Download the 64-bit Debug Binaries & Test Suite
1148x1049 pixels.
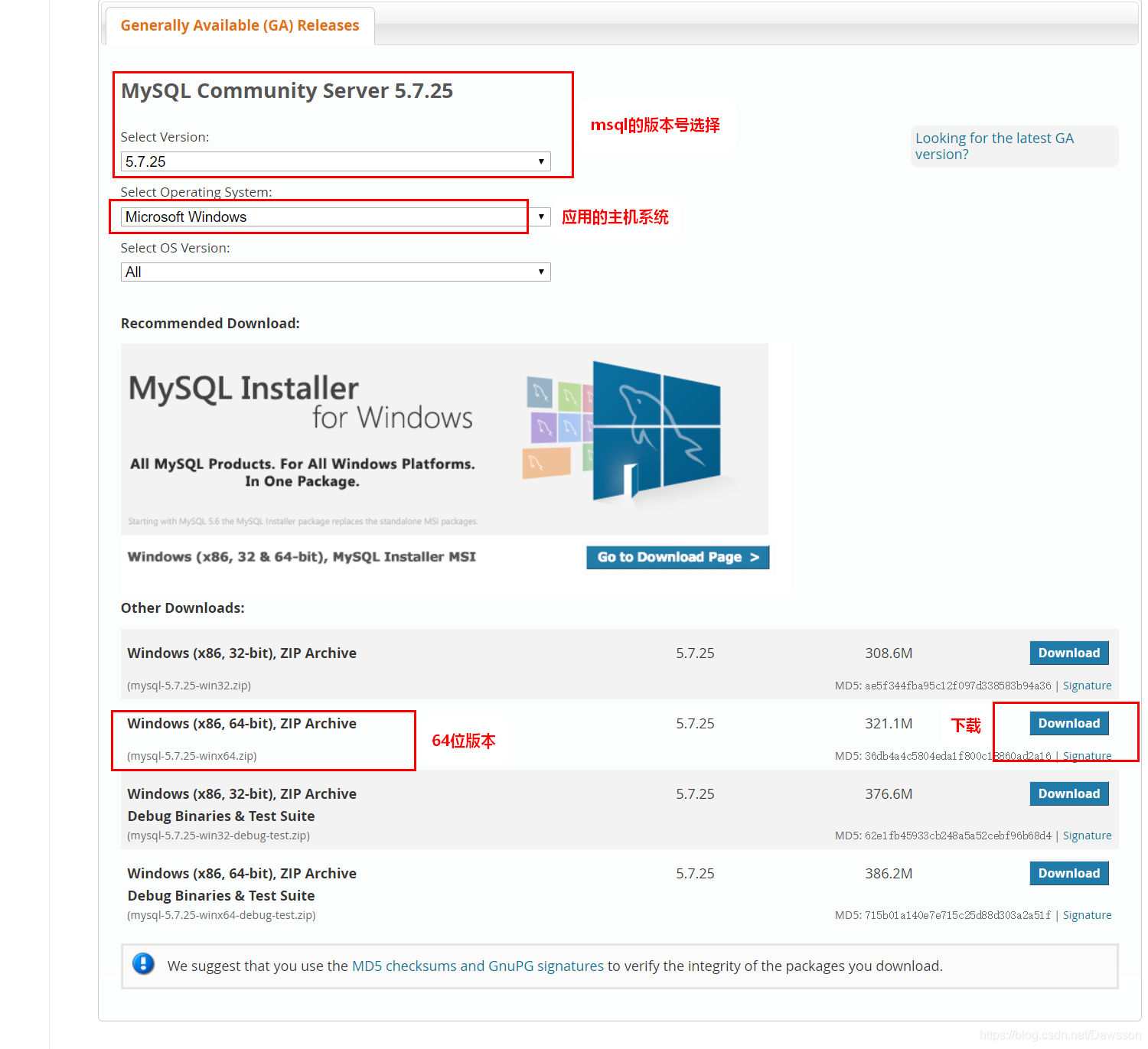click(1068, 873)
